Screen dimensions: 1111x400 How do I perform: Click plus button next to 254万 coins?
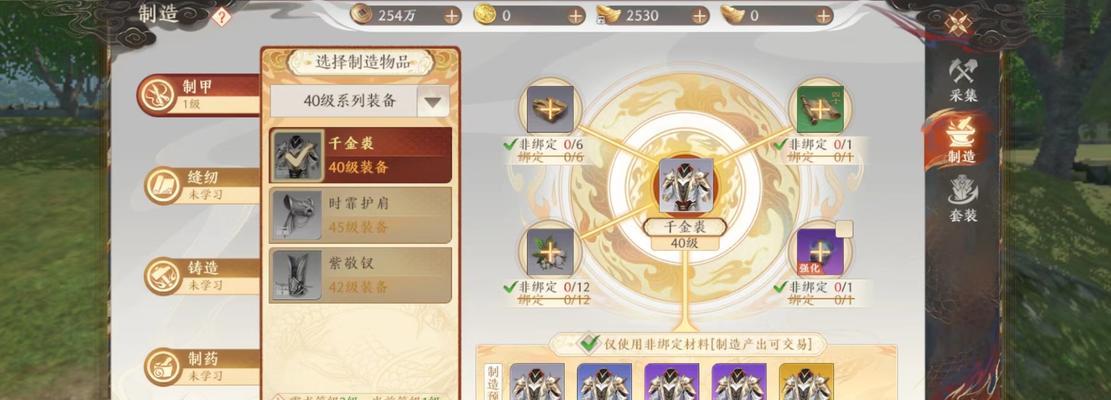(452, 16)
